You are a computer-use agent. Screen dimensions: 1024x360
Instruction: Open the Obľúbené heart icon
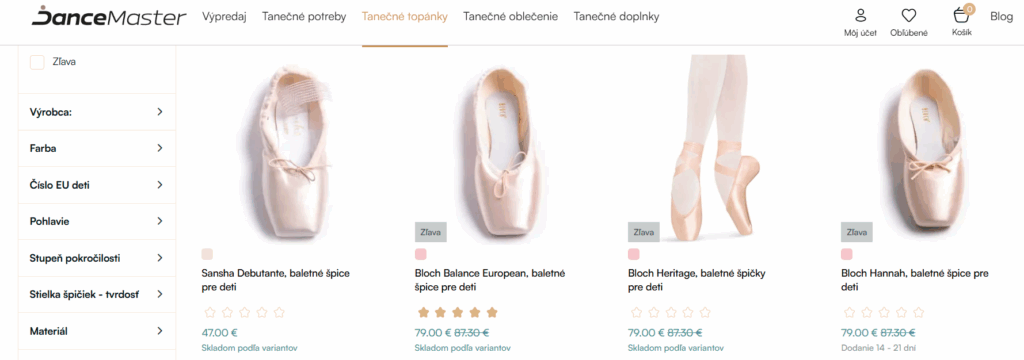pyautogui.click(x=908, y=16)
